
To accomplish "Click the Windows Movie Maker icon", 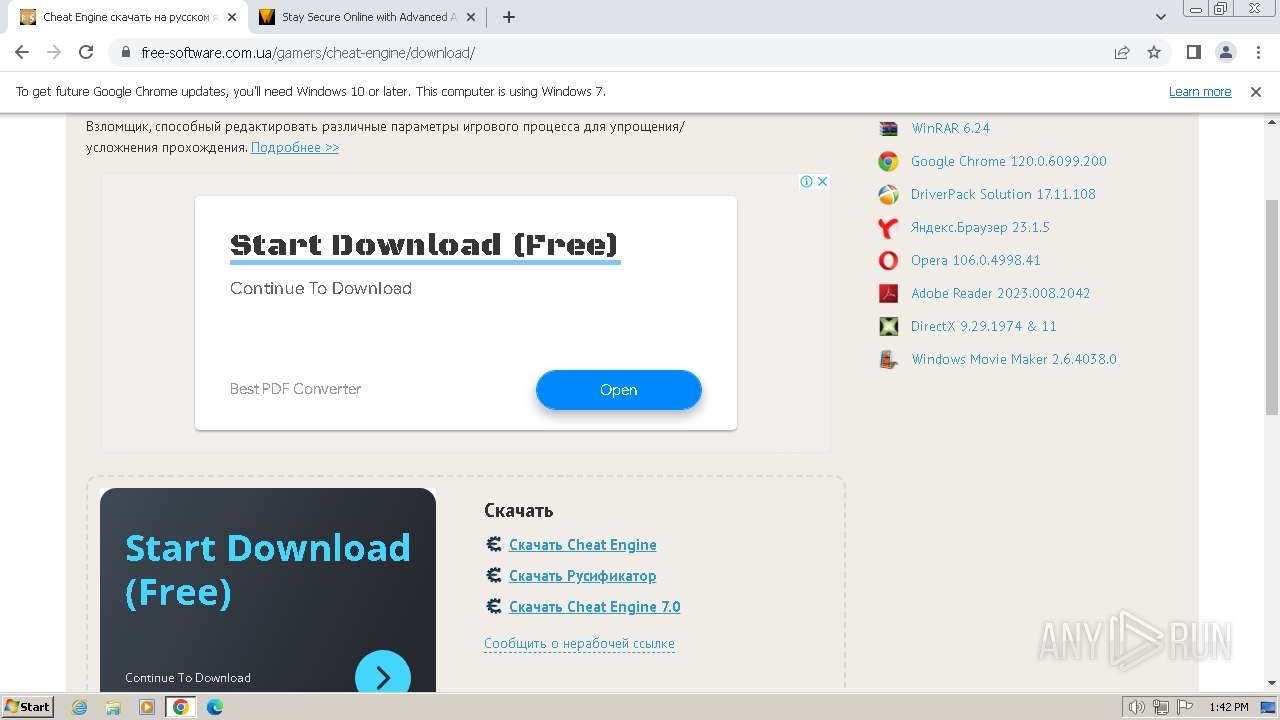I will (x=888, y=359).
